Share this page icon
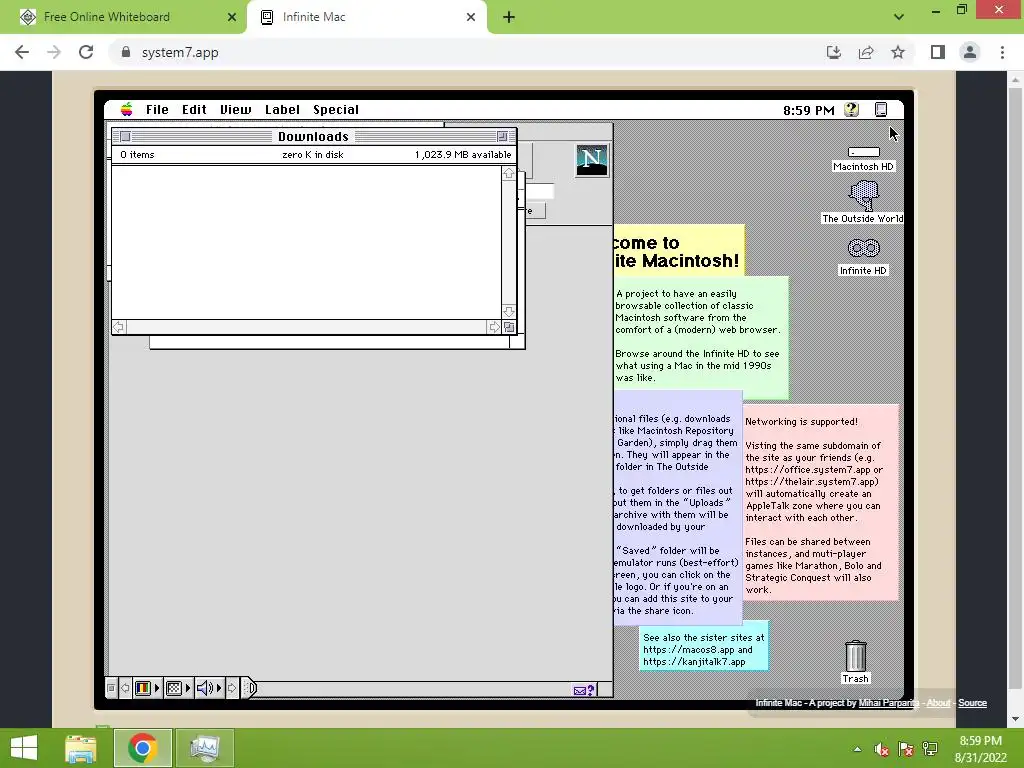The width and height of the screenshot is (1024, 768). click(x=866, y=52)
